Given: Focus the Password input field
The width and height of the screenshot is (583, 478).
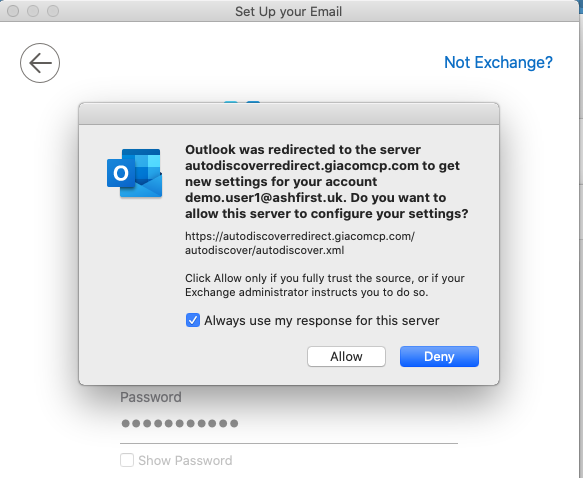Looking at the screenshot, I should pos(289,424).
